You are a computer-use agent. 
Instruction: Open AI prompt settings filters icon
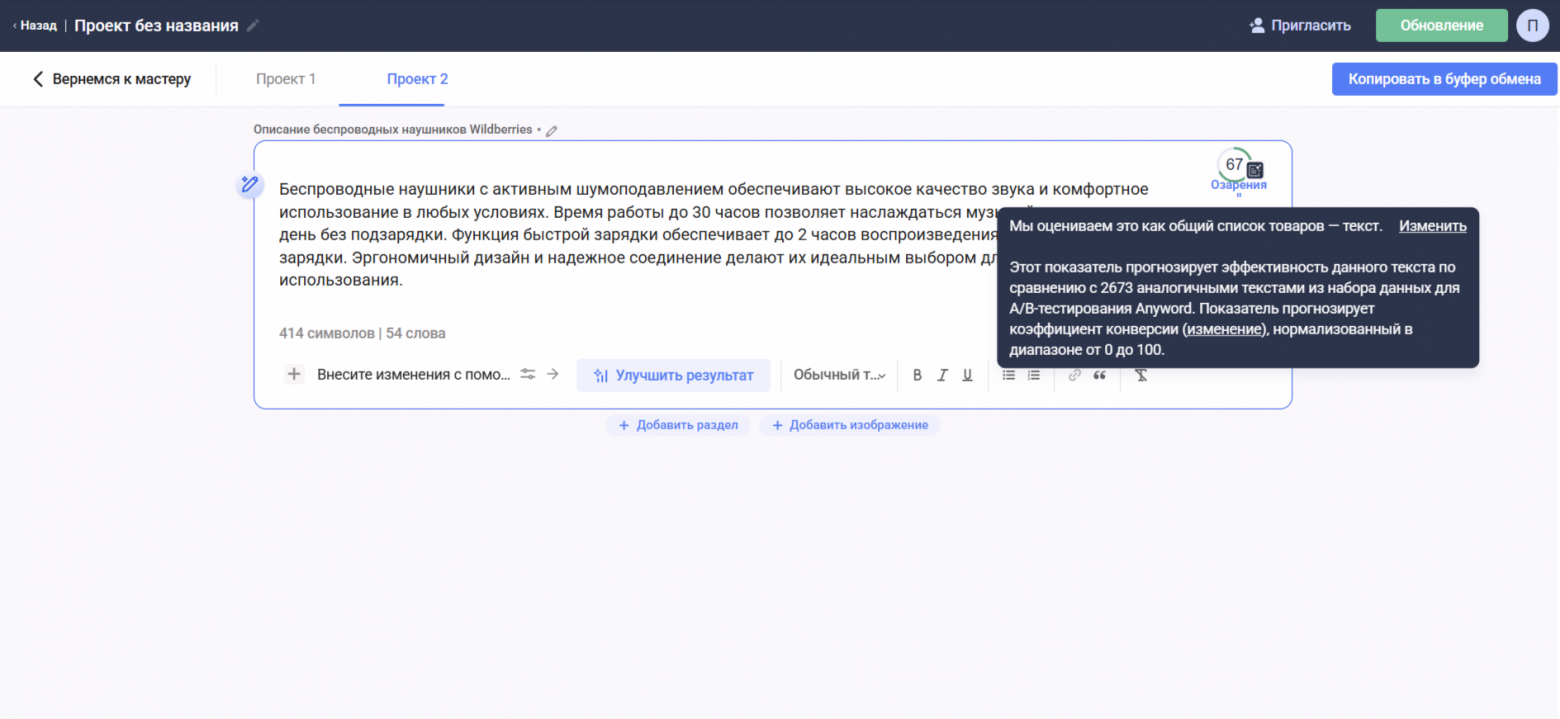pos(528,374)
